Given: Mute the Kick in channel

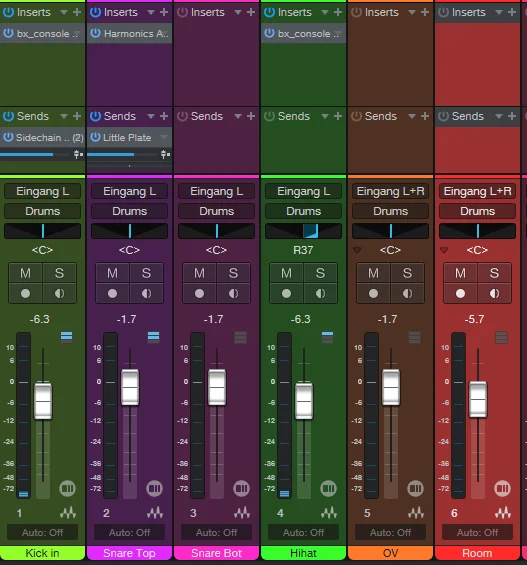Looking at the screenshot, I should click(25, 273).
